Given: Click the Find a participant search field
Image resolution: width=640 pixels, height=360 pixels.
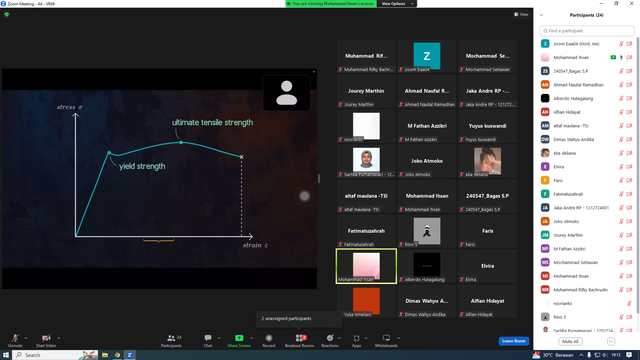Looking at the screenshot, I should coord(587,31).
